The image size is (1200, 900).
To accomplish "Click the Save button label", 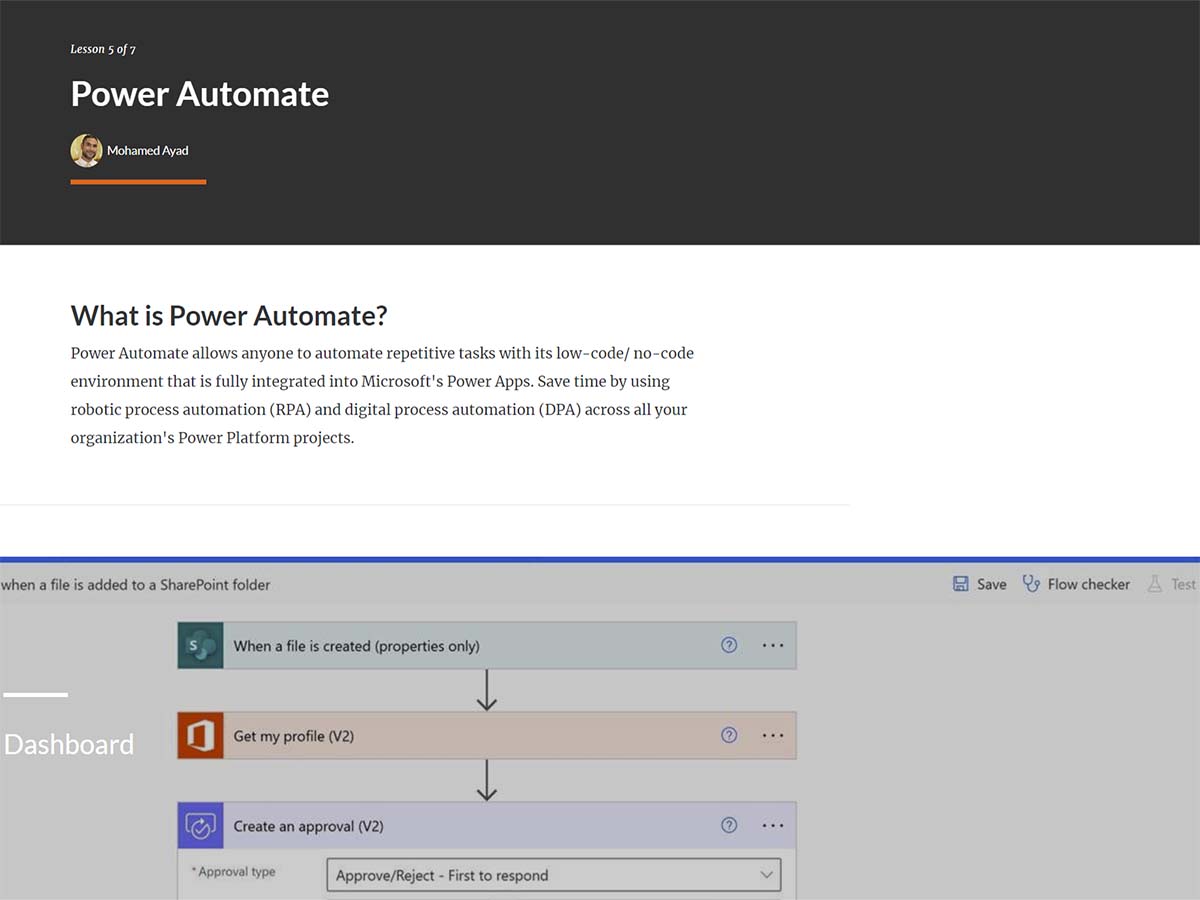I will 991,584.
